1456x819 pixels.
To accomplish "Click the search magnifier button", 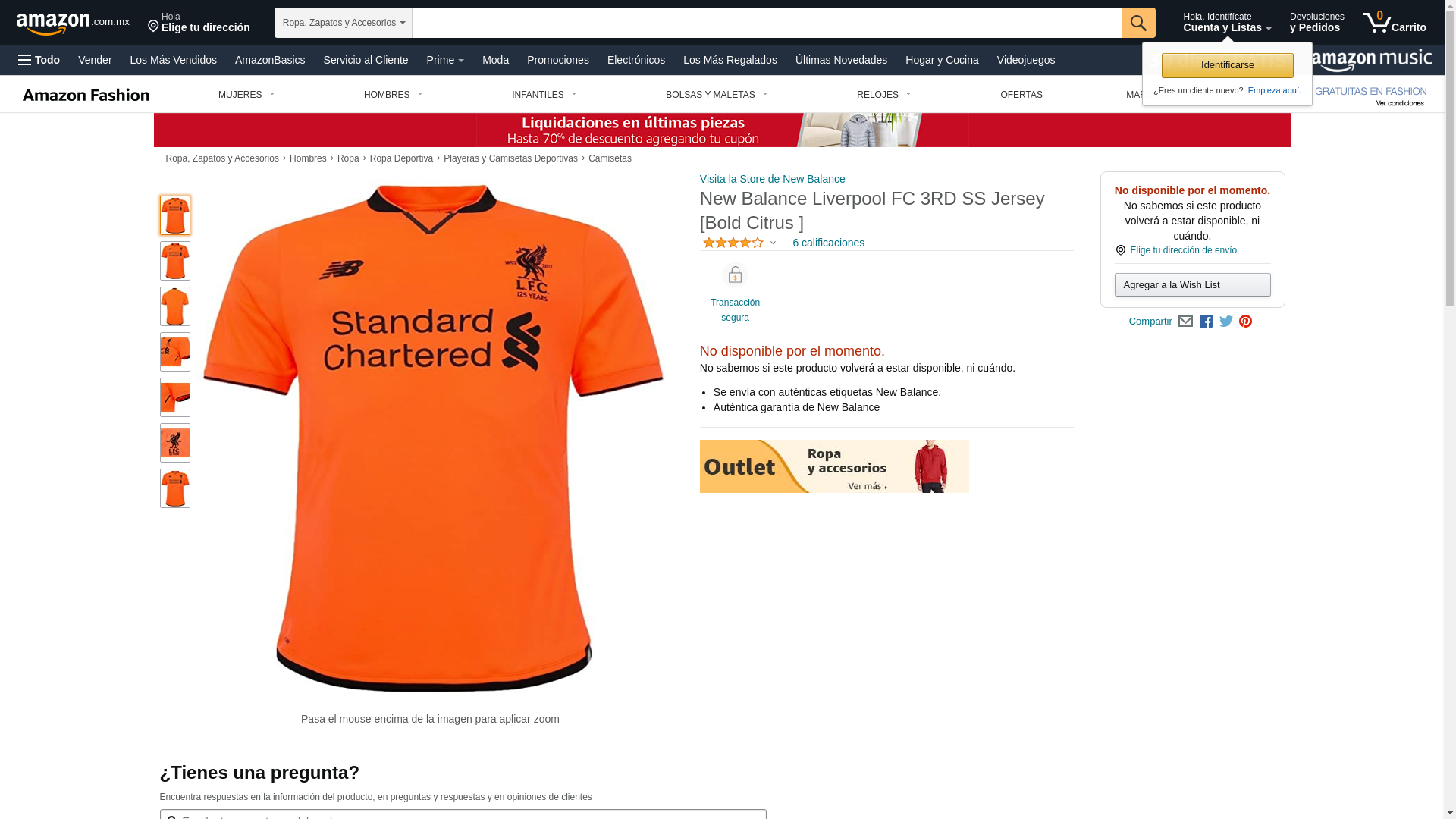I will coord(1138,23).
